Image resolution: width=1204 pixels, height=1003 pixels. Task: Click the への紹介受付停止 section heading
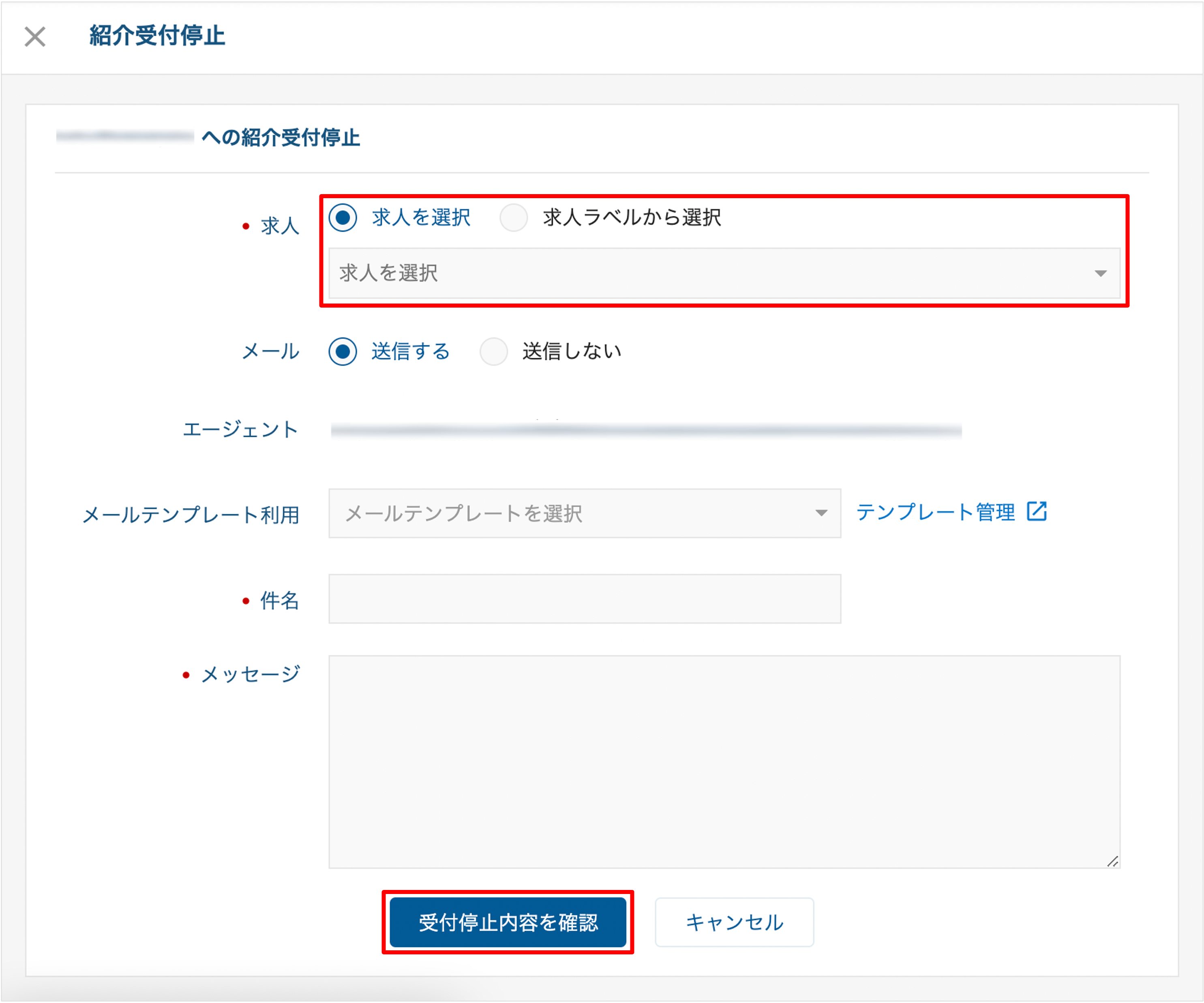click(x=281, y=137)
